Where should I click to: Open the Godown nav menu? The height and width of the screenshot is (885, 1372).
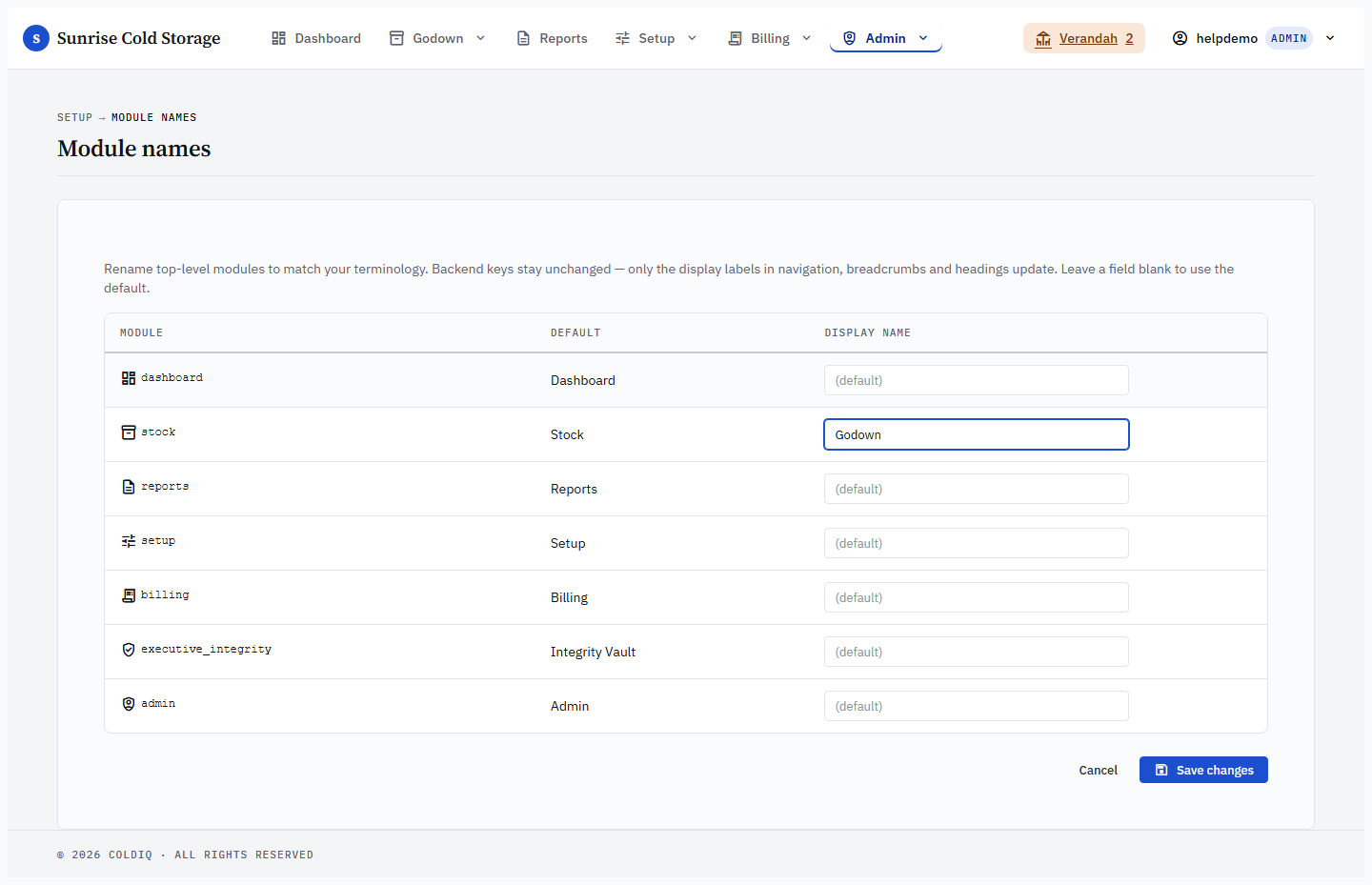coord(438,38)
